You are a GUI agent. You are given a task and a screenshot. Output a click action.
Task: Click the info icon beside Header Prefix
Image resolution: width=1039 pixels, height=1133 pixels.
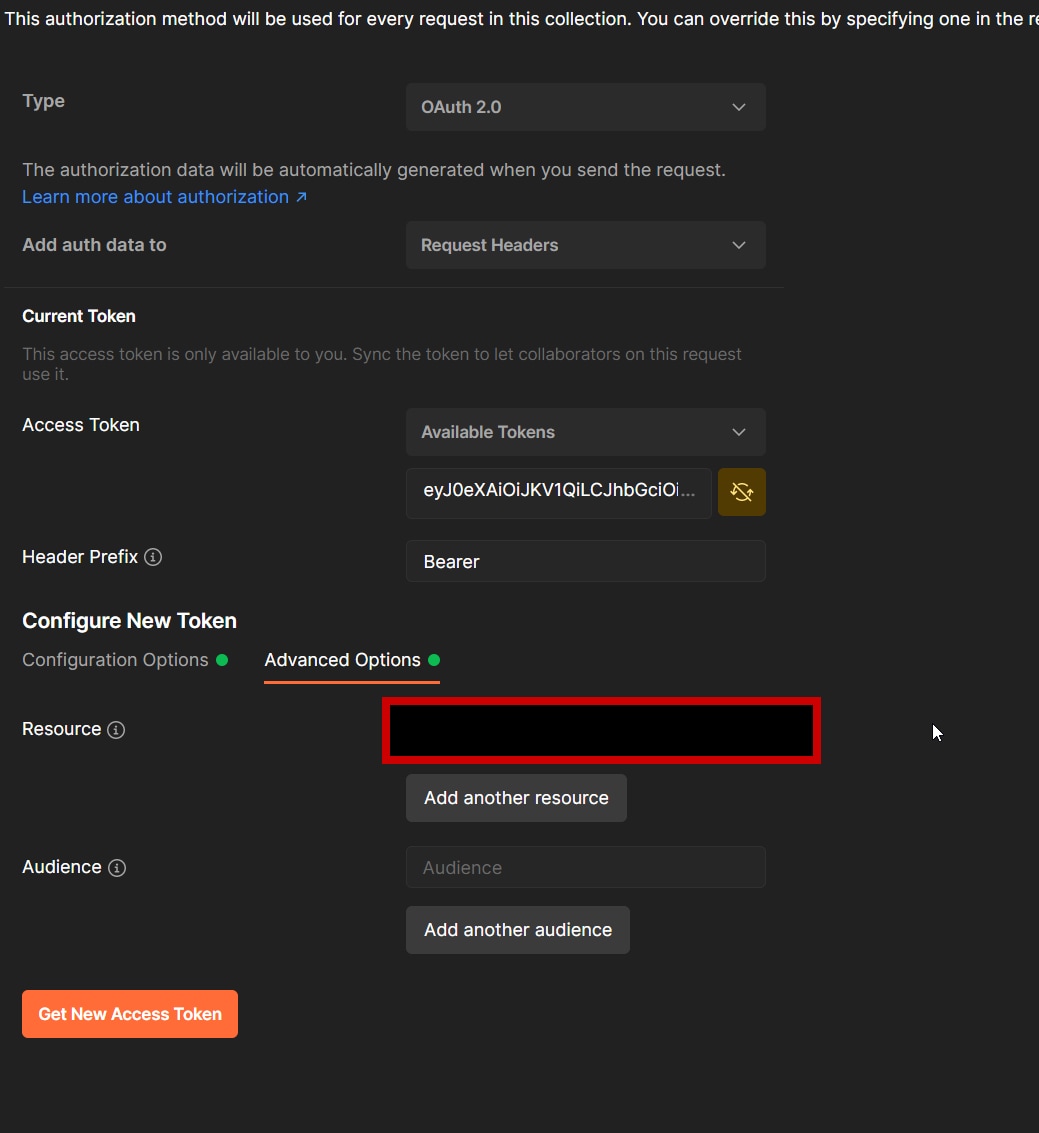pos(152,557)
